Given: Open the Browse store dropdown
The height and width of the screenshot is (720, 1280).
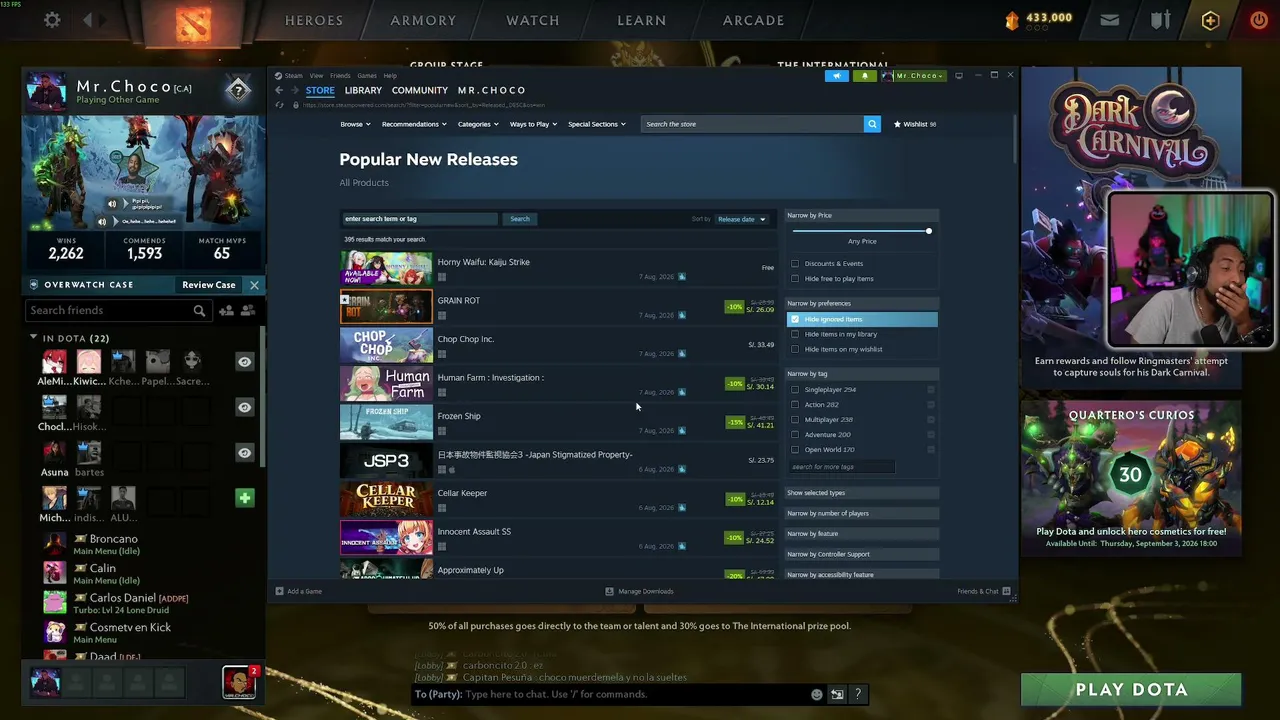Looking at the screenshot, I should [x=355, y=124].
